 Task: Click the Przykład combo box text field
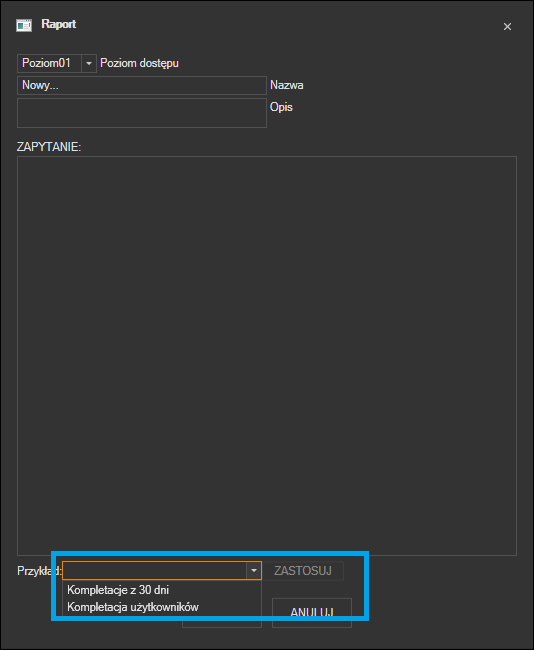(x=154, y=571)
